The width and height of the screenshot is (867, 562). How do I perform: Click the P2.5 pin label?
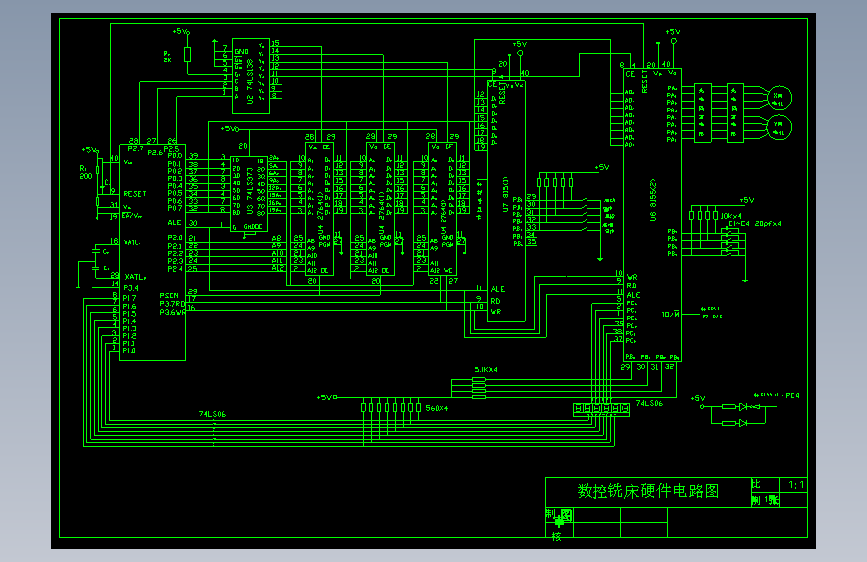tap(171, 149)
